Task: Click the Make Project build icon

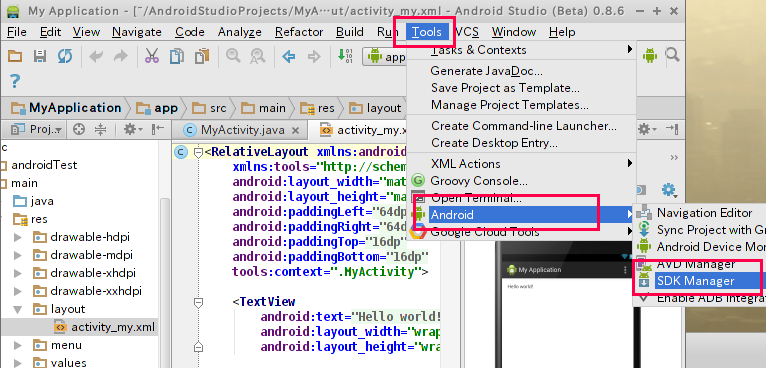Action: pos(345,56)
